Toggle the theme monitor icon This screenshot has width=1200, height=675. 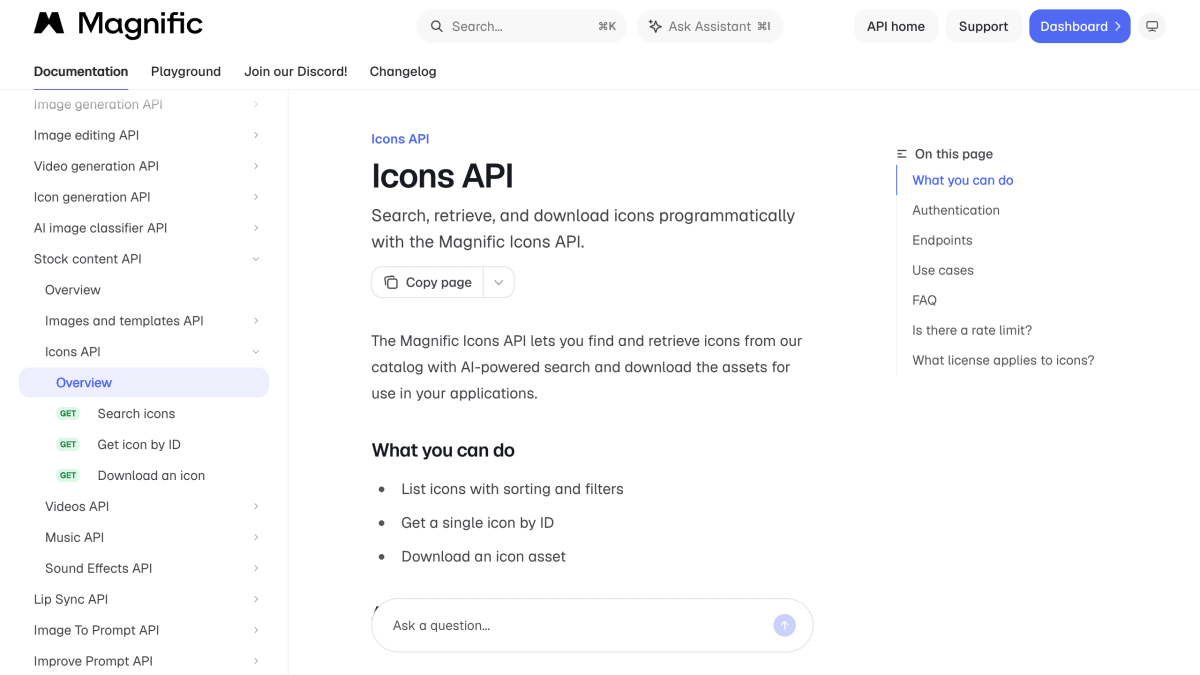(1152, 26)
